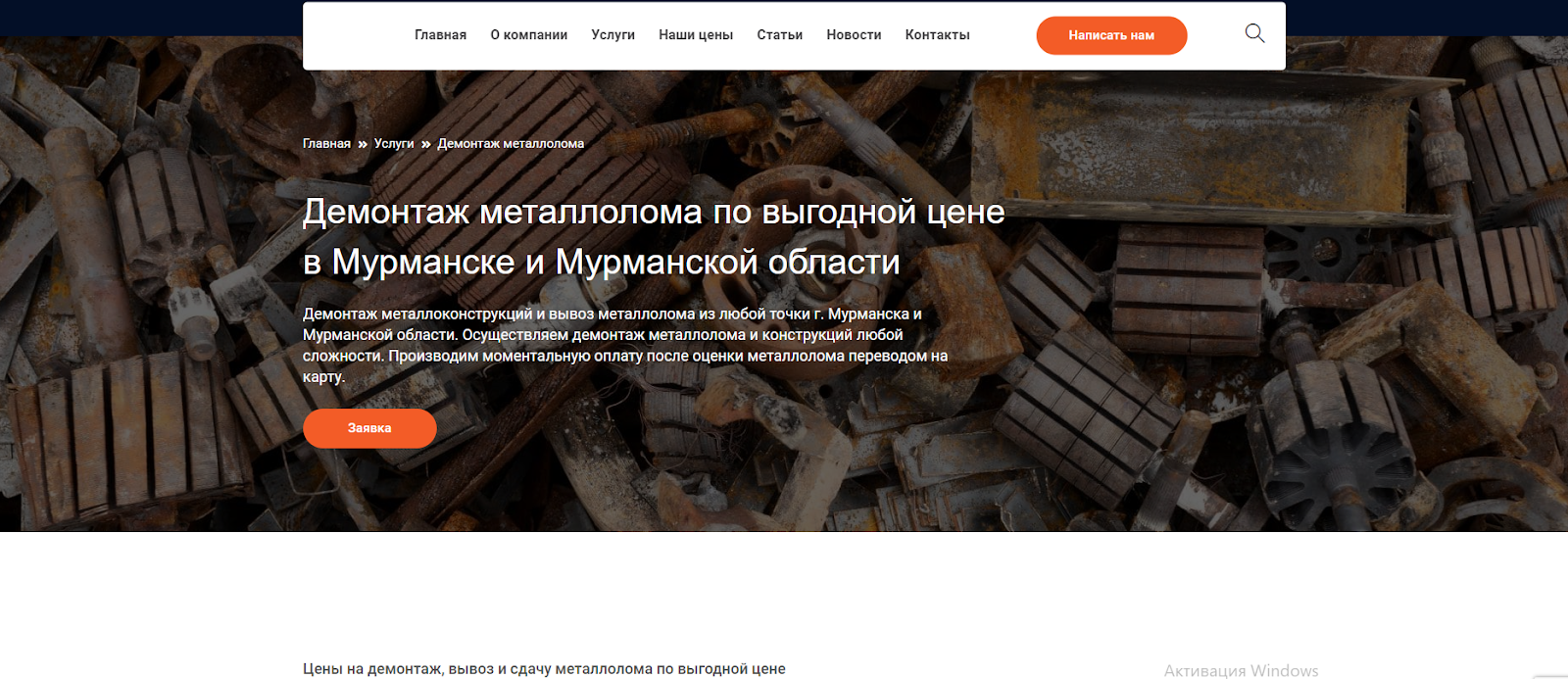Click the heading Демонтаж металлолома по выгодной цене
Viewport: 1568px width, 679px height.
coord(654,236)
